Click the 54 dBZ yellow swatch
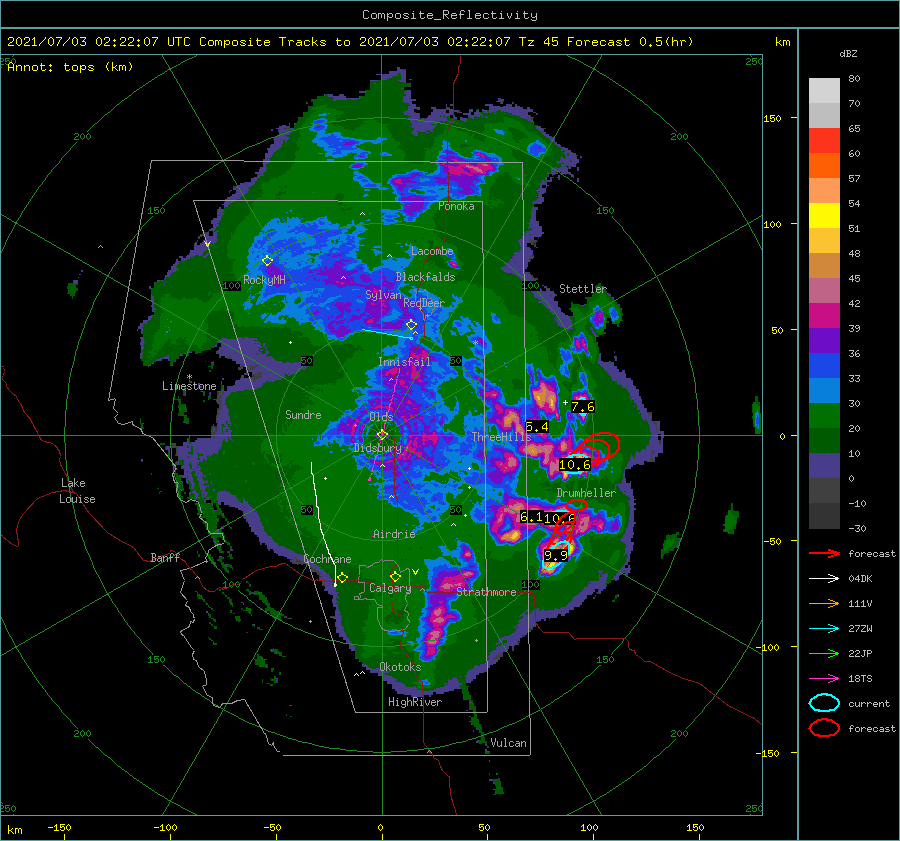 click(824, 216)
